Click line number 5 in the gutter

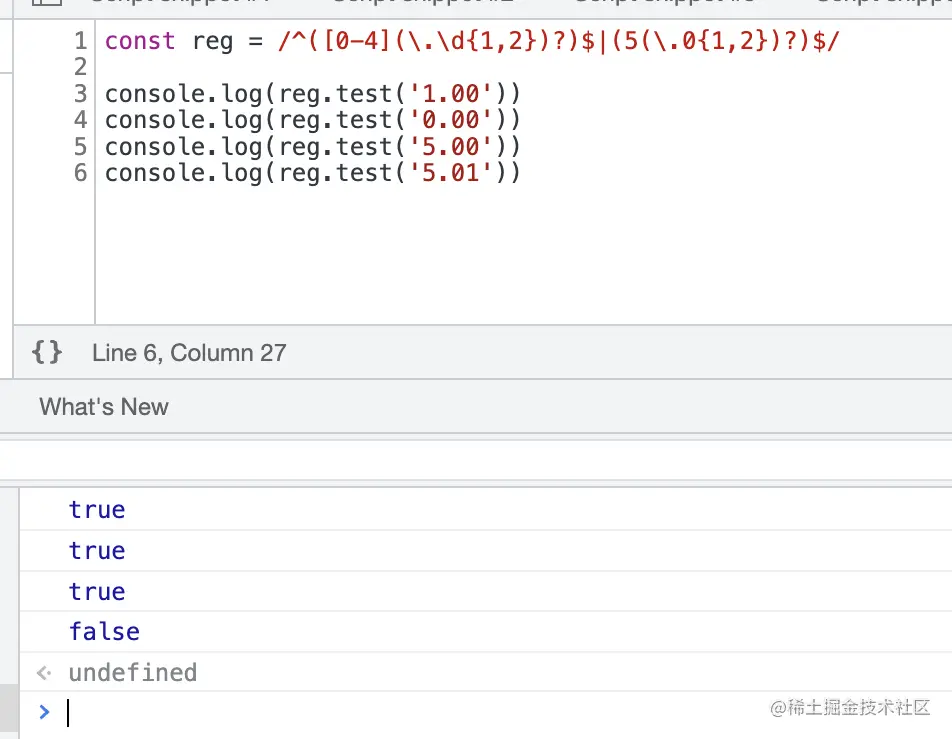[79, 147]
